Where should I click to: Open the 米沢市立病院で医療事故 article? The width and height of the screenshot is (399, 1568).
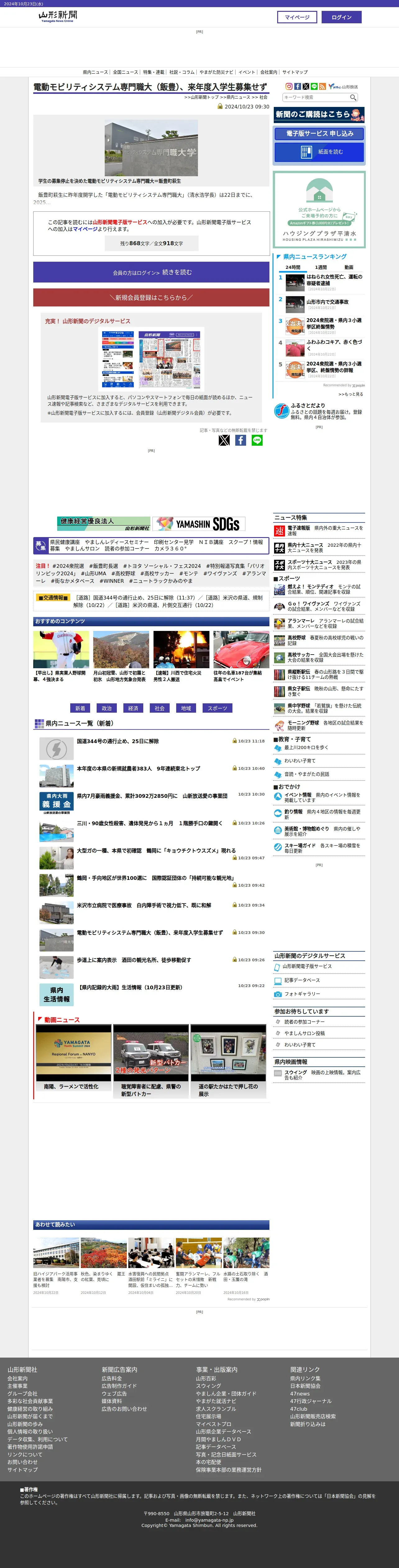point(144,905)
